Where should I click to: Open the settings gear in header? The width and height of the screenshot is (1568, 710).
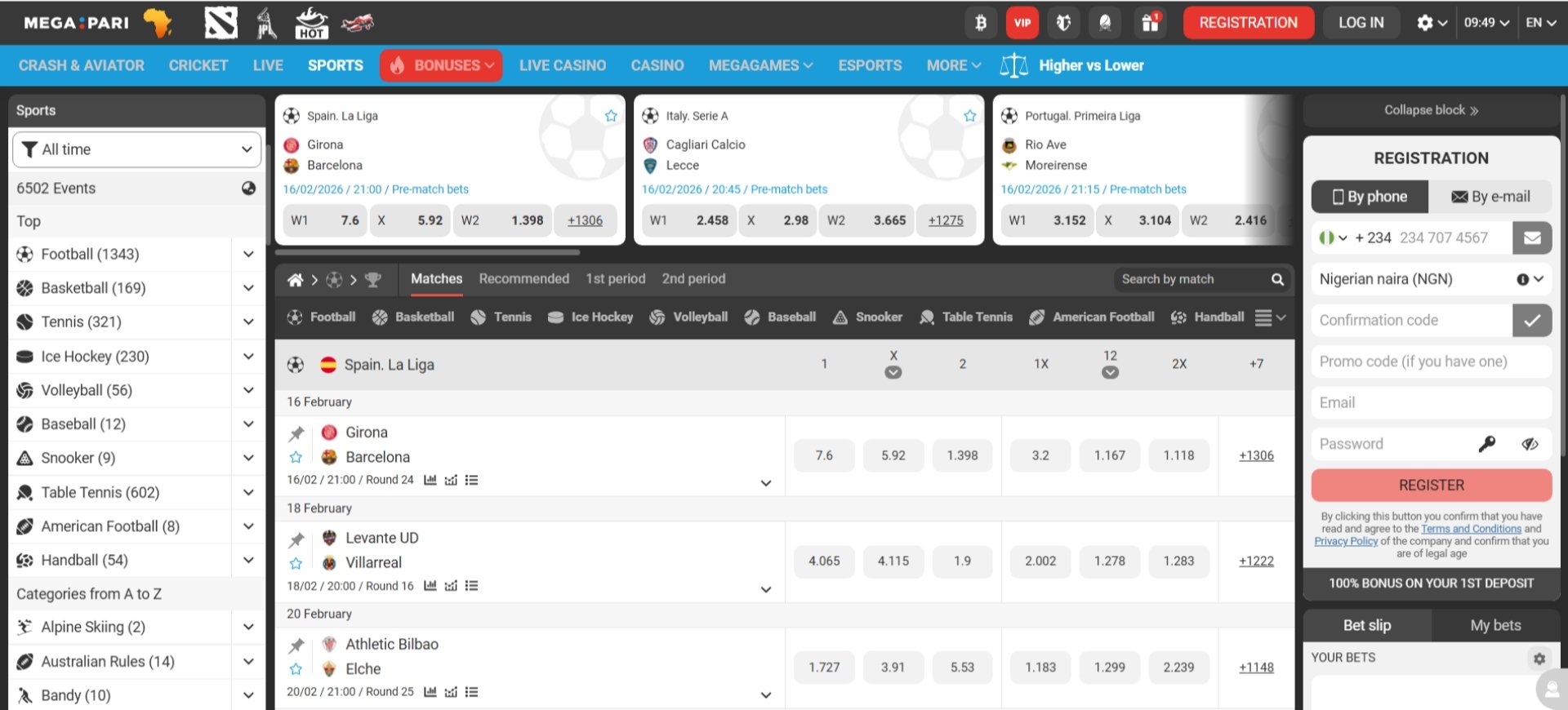pyautogui.click(x=1425, y=23)
